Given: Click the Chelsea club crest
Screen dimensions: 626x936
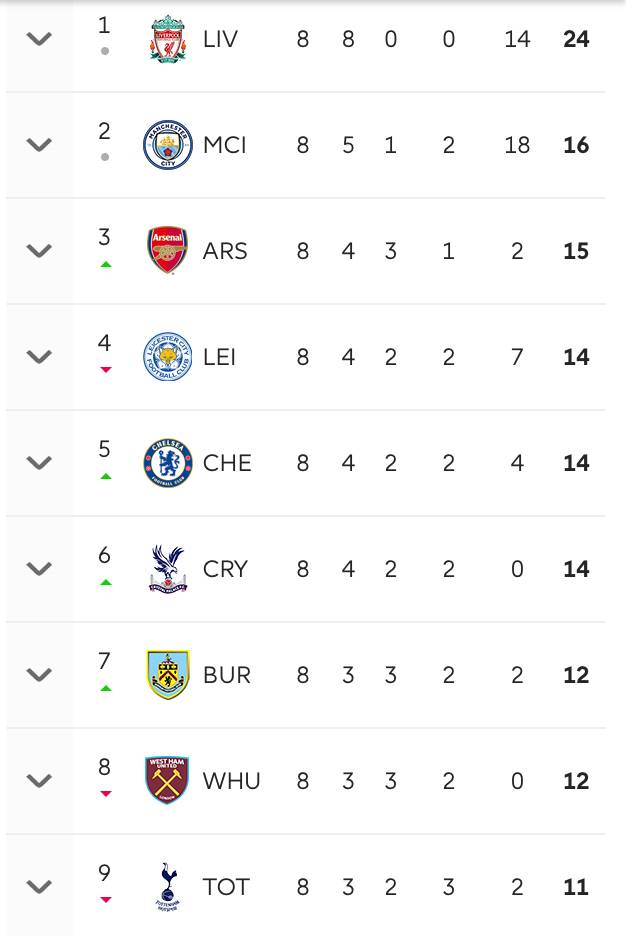Looking at the screenshot, I should pos(167,463).
